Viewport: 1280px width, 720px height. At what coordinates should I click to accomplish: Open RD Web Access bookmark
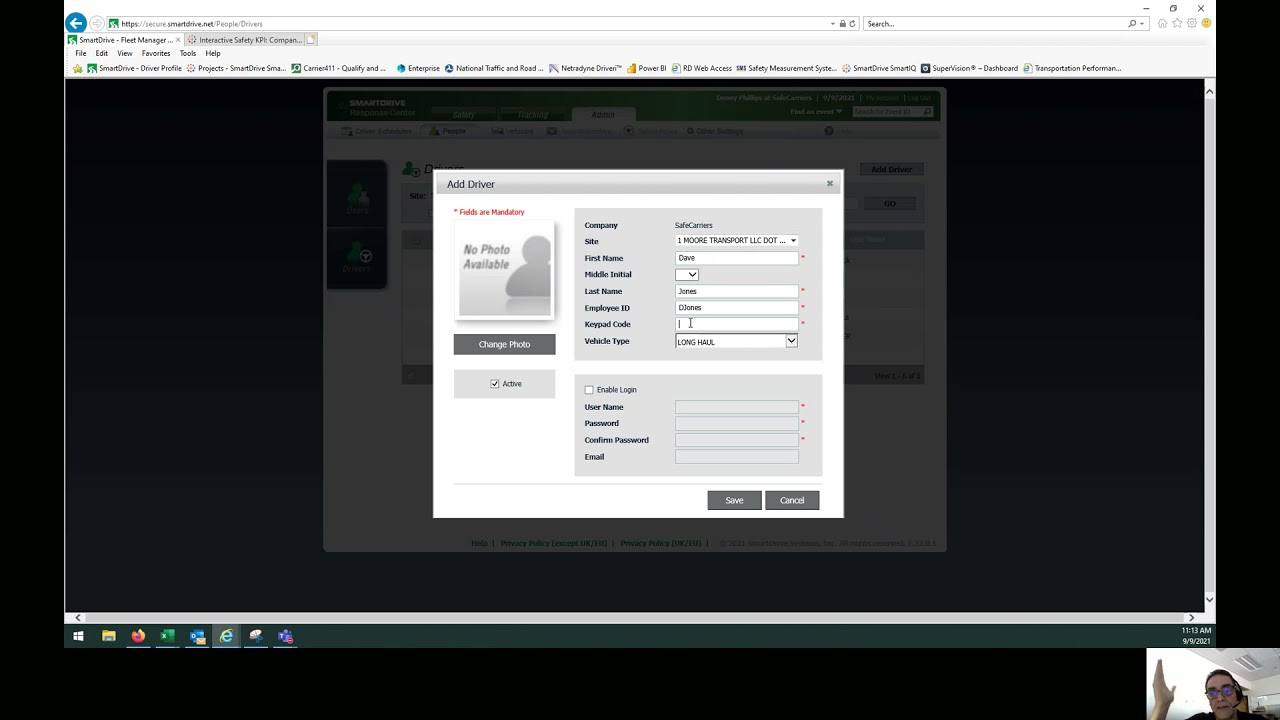pyautogui.click(x=702, y=68)
